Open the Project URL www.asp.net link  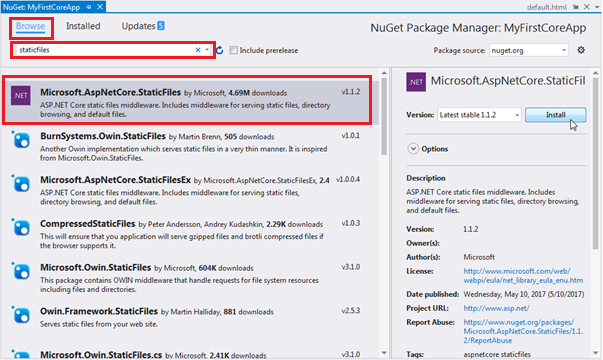pyautogui.click(x=496, y=308)
